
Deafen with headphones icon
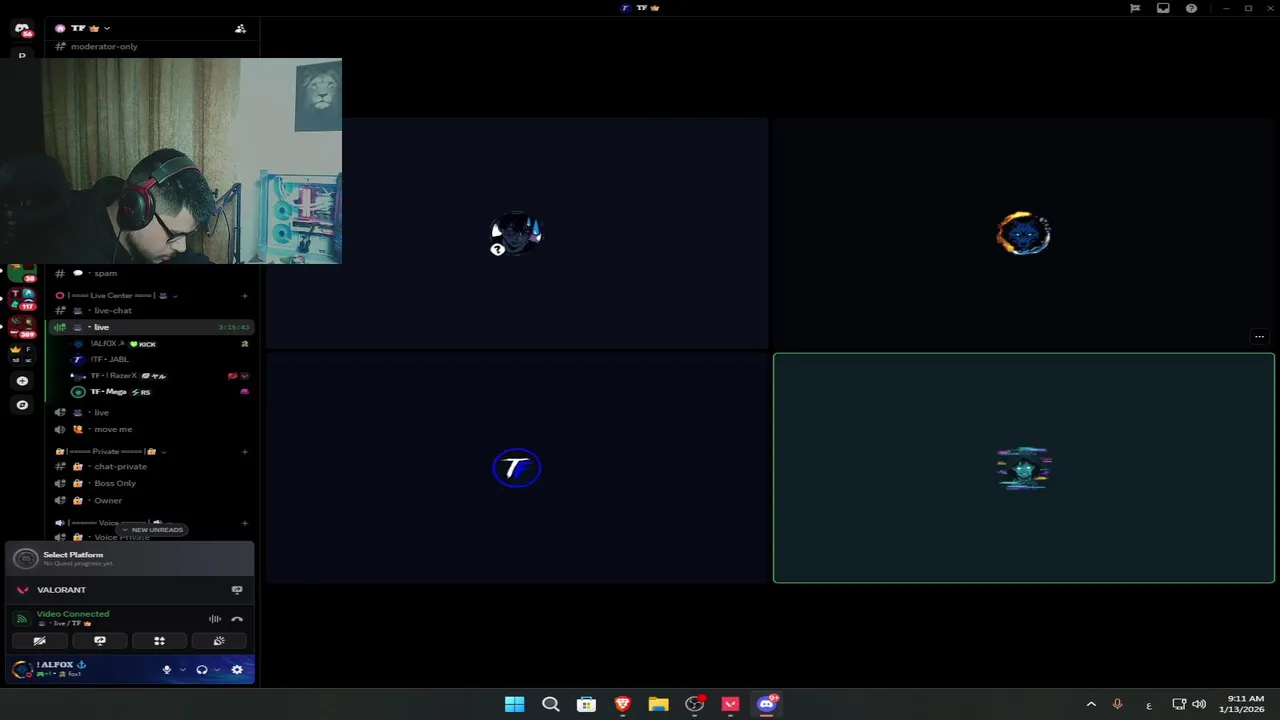202,670
